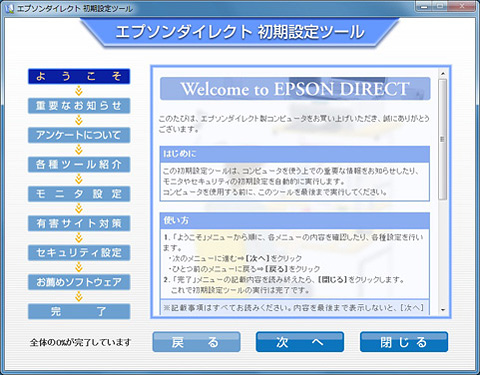Click the 使い方 section header
Image resolution: width=480 pixels, height=375 pixels.
[x=295, y=220]
